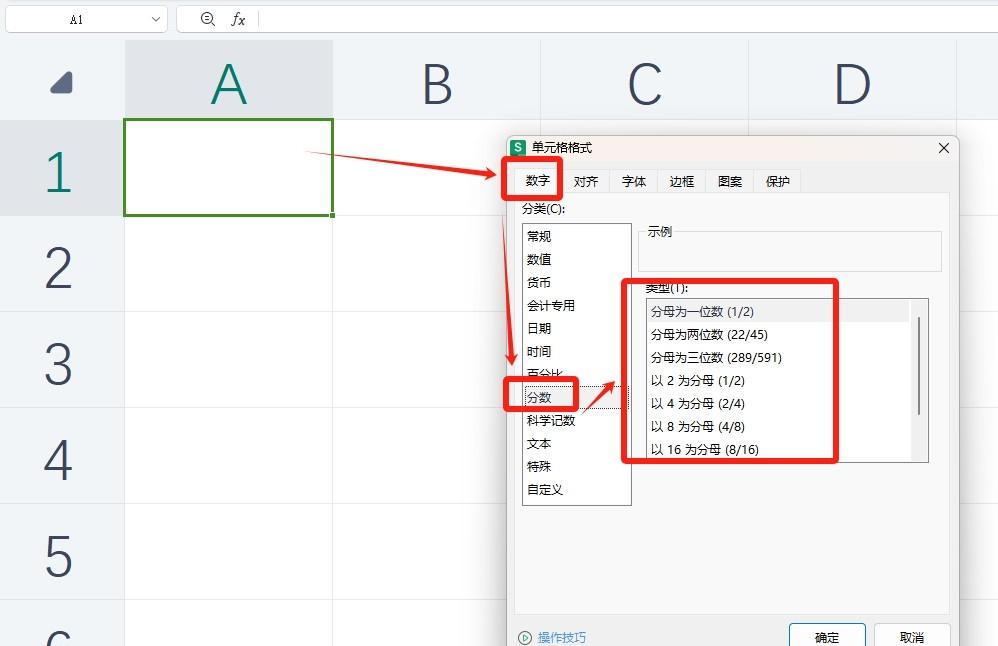Open the 边框 tab

point(682,181)
